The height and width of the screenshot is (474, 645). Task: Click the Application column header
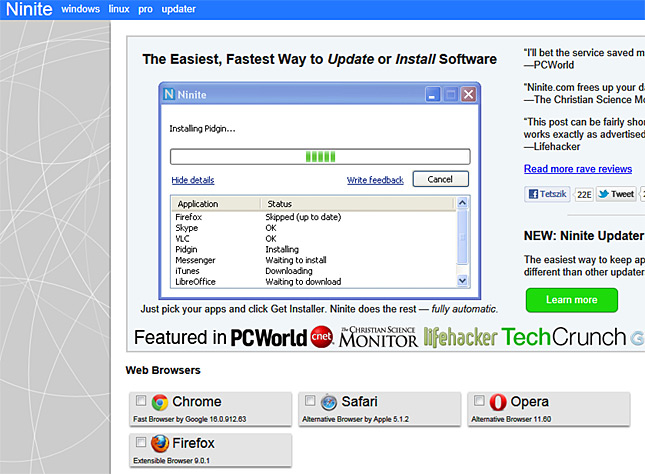216,204
